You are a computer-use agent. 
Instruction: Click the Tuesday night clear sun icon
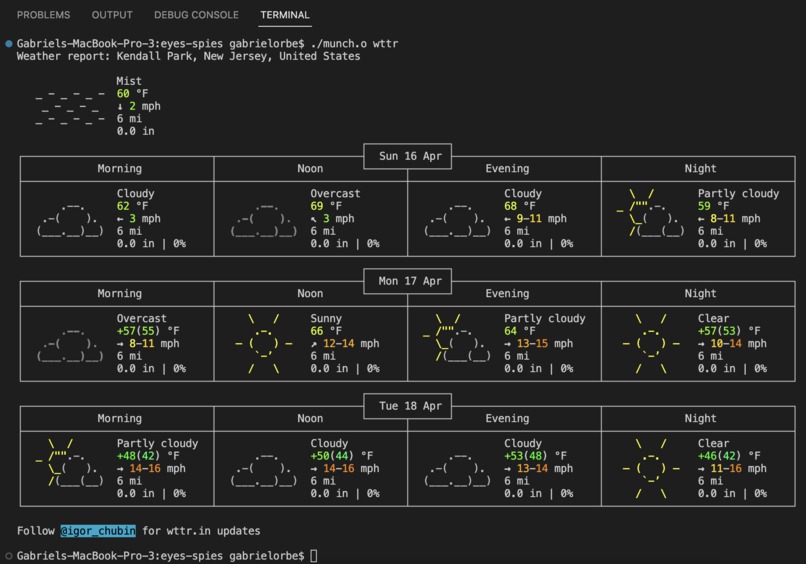(x=651, y=469)
